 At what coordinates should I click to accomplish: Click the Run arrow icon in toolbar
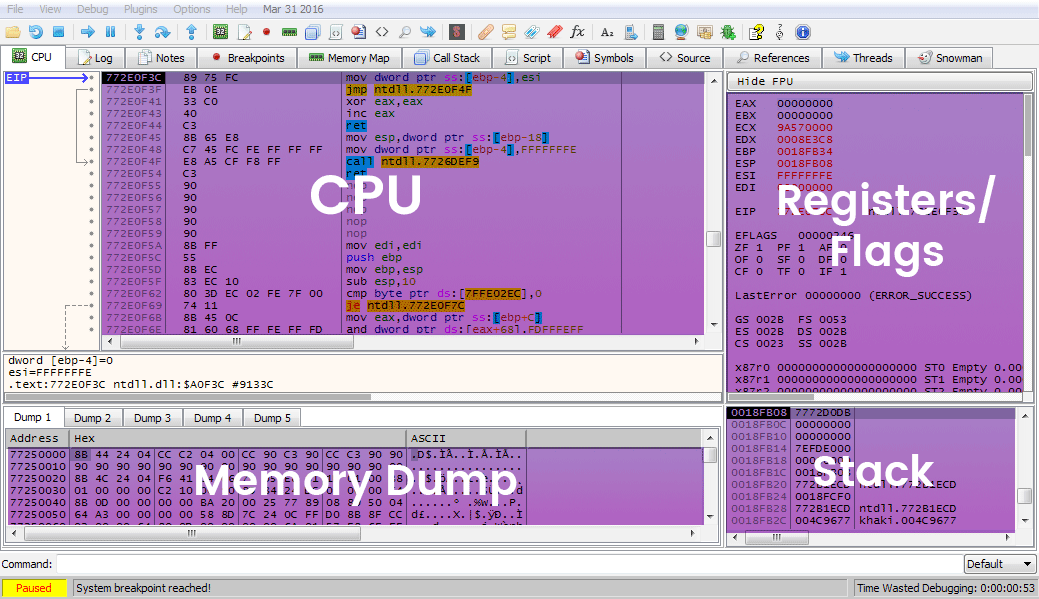[x=87, y=32]
